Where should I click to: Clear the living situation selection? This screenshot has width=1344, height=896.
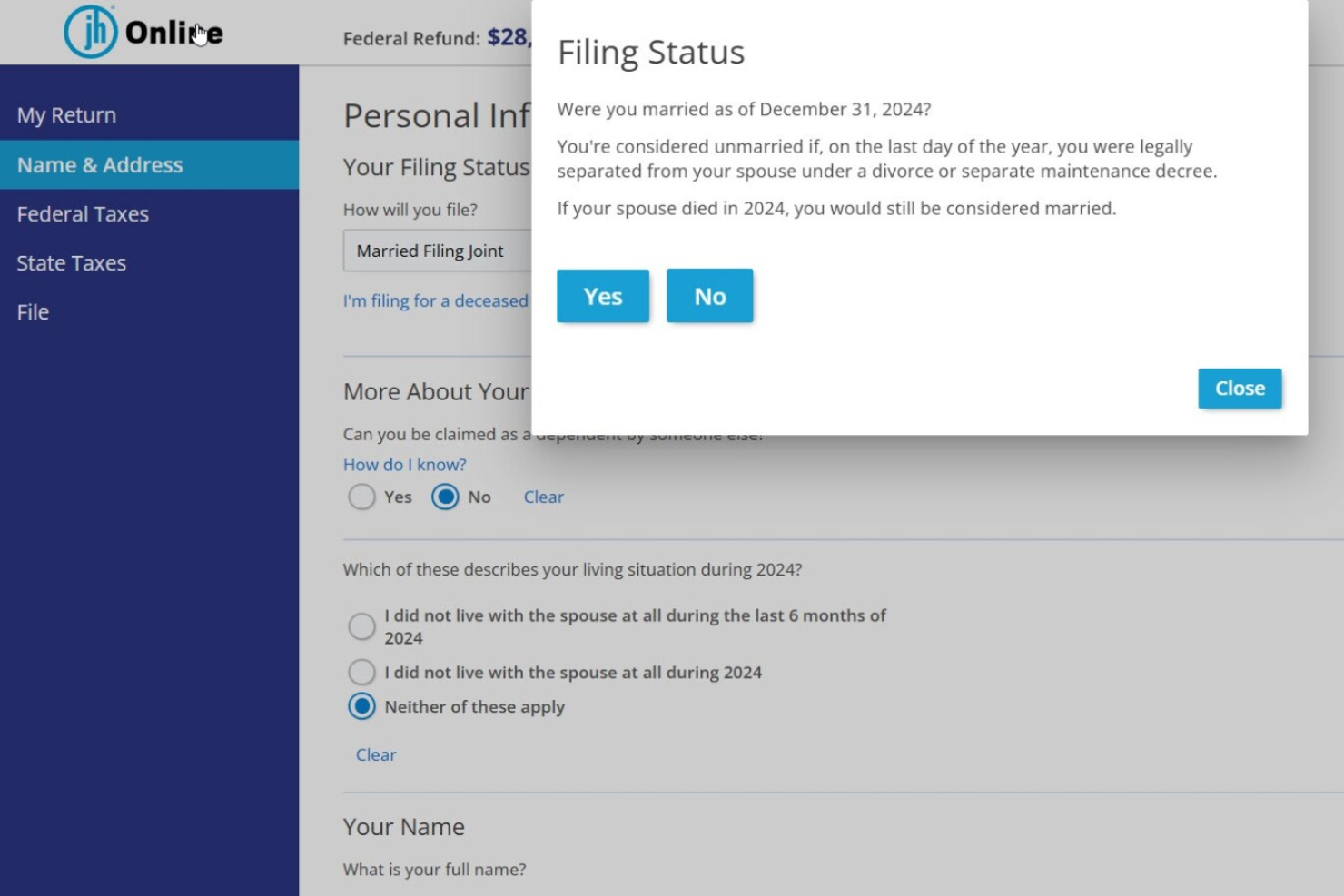375,754
